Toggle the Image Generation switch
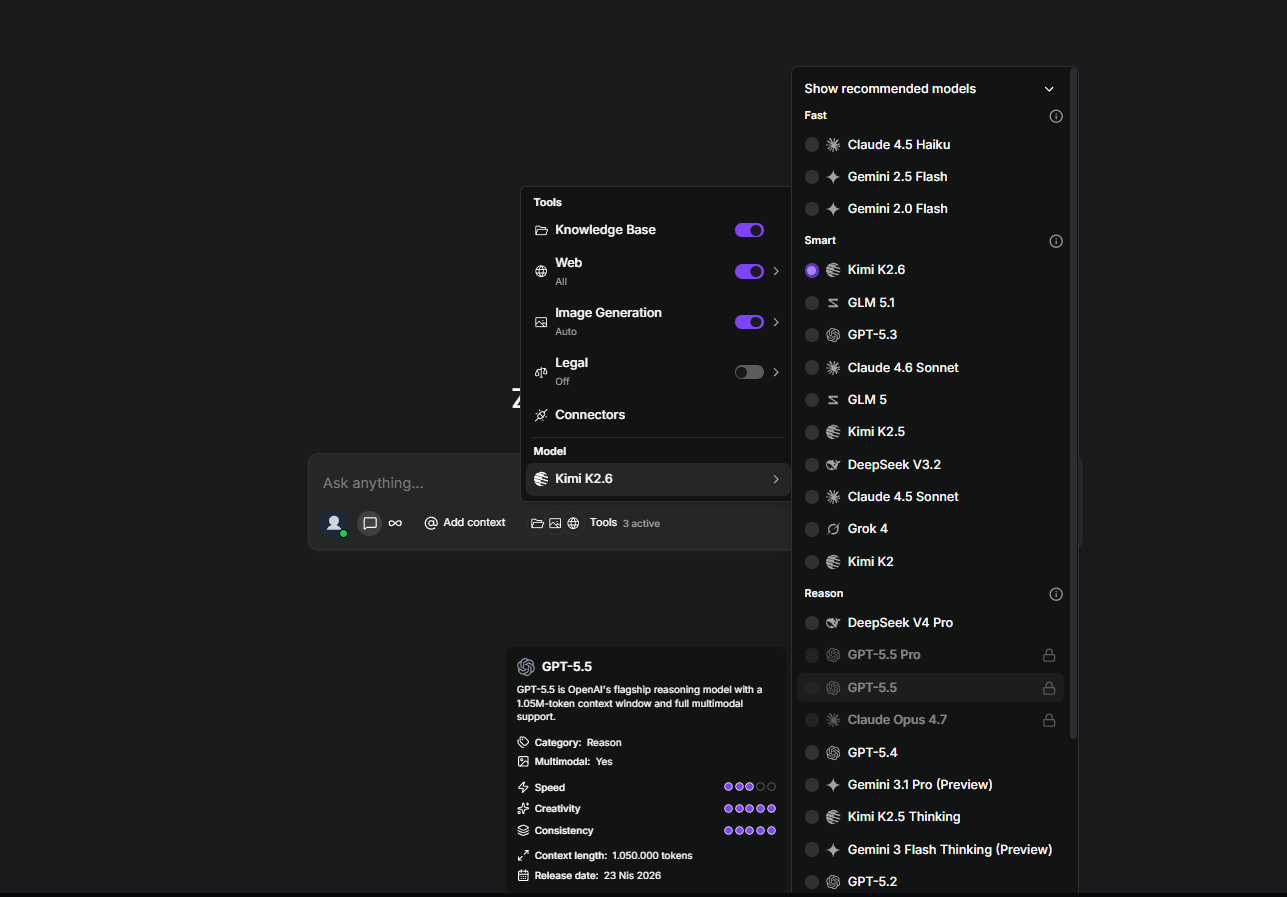This screenshot has width=1287, height=897. coord(749,322)
